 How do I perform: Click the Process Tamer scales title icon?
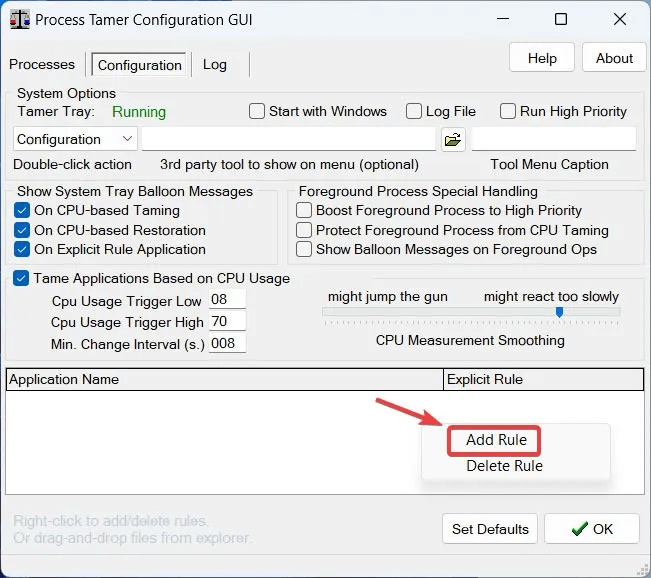coord(20,20)
